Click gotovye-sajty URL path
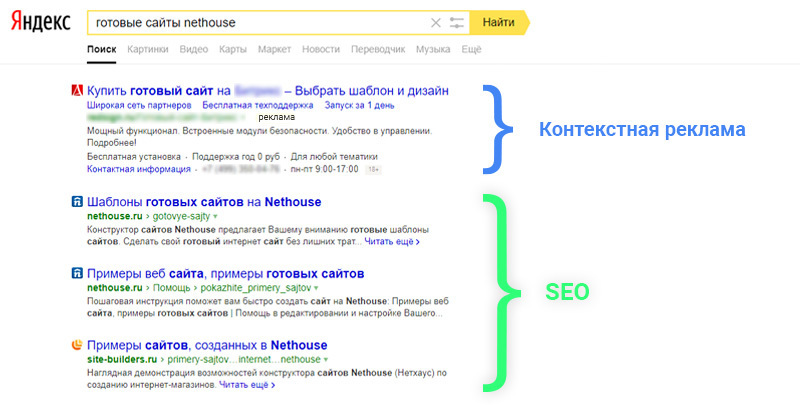Screen dimensions: 800x408 (181, 216)
